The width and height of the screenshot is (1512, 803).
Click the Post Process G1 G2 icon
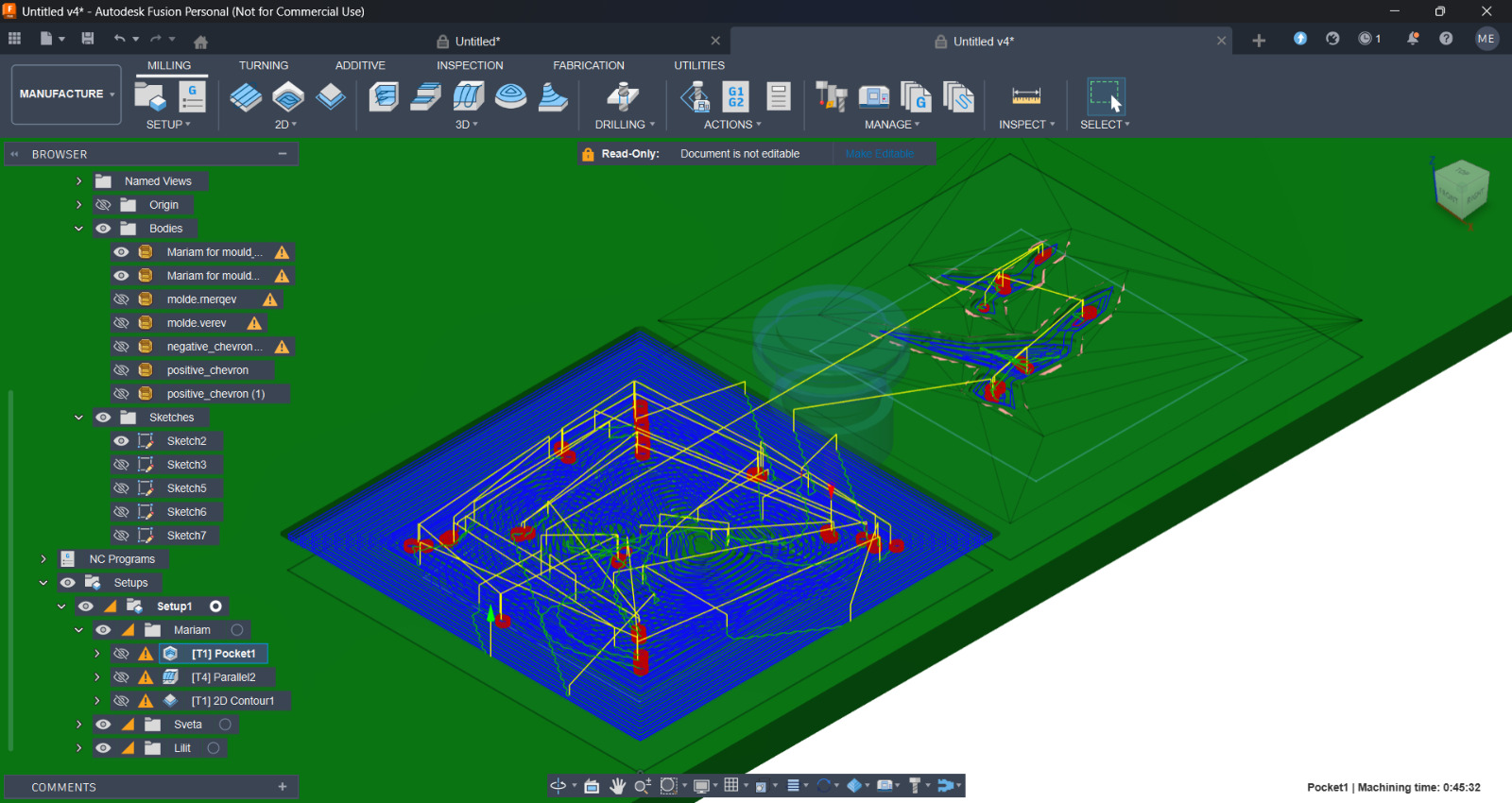(735, 96)
